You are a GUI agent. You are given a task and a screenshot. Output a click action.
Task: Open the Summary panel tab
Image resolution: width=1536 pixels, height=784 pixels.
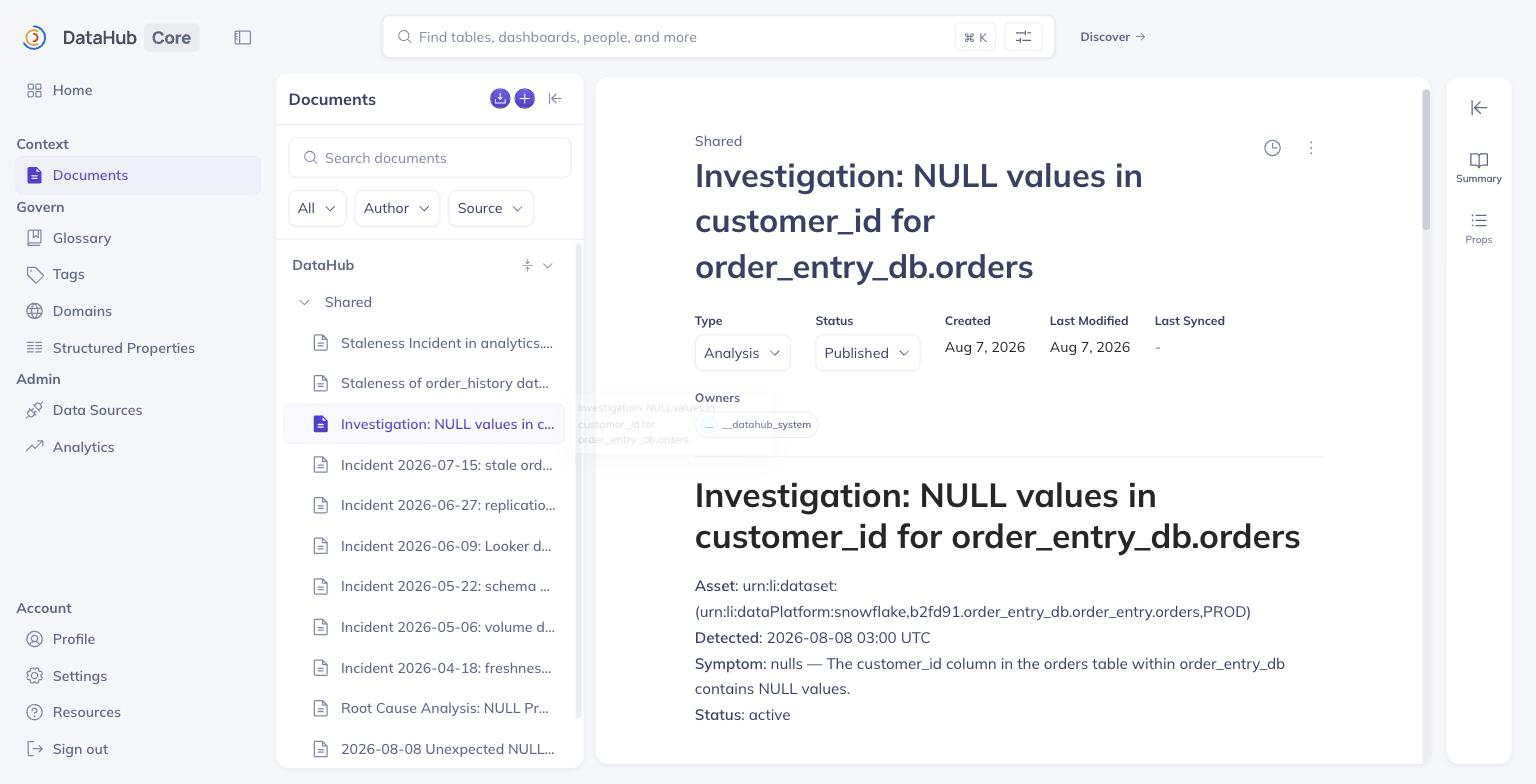[1479, 168]
